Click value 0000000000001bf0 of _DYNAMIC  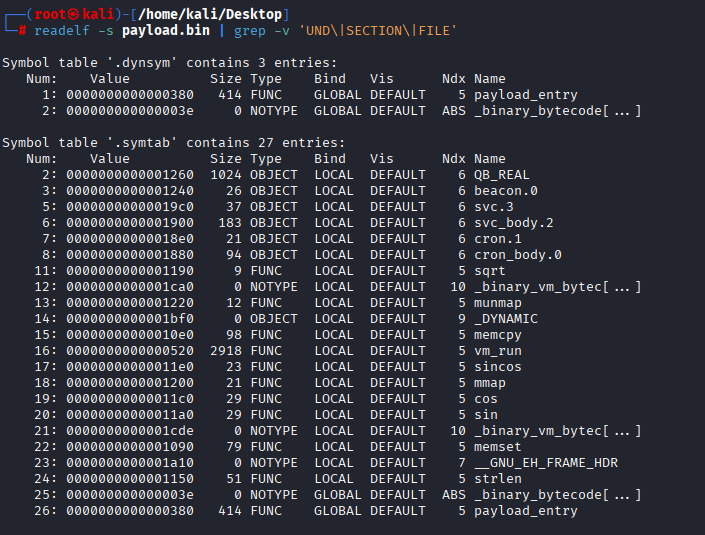pos(130,319)
